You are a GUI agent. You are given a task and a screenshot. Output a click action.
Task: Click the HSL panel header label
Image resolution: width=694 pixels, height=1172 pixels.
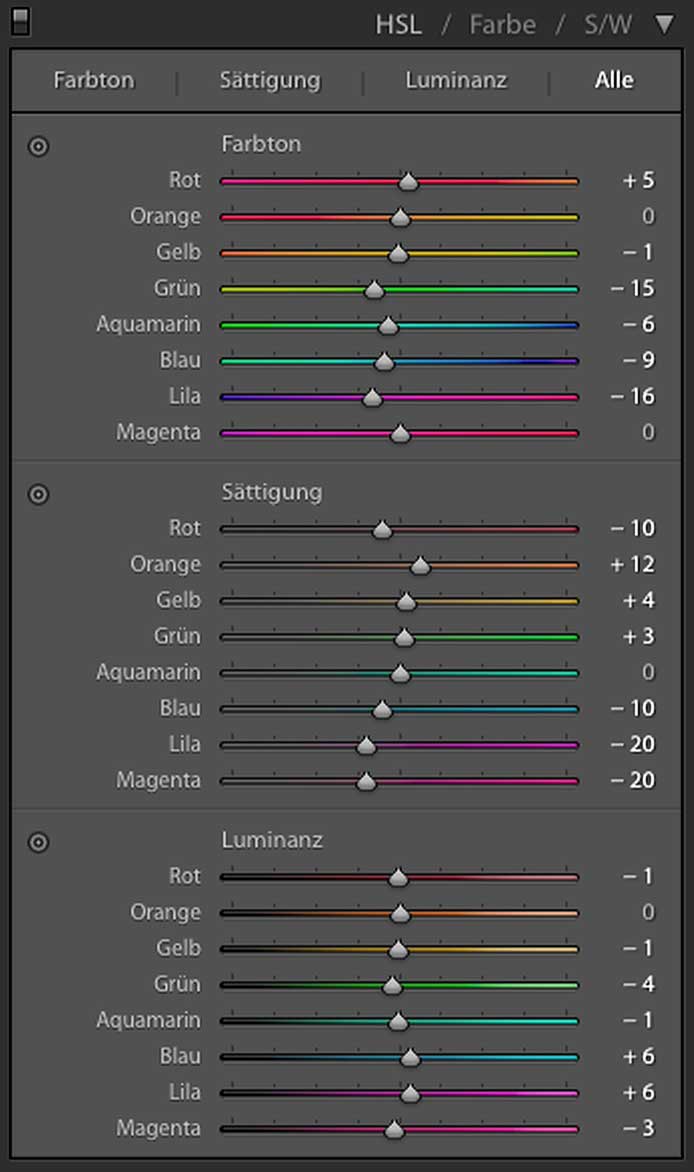(398, 24)
